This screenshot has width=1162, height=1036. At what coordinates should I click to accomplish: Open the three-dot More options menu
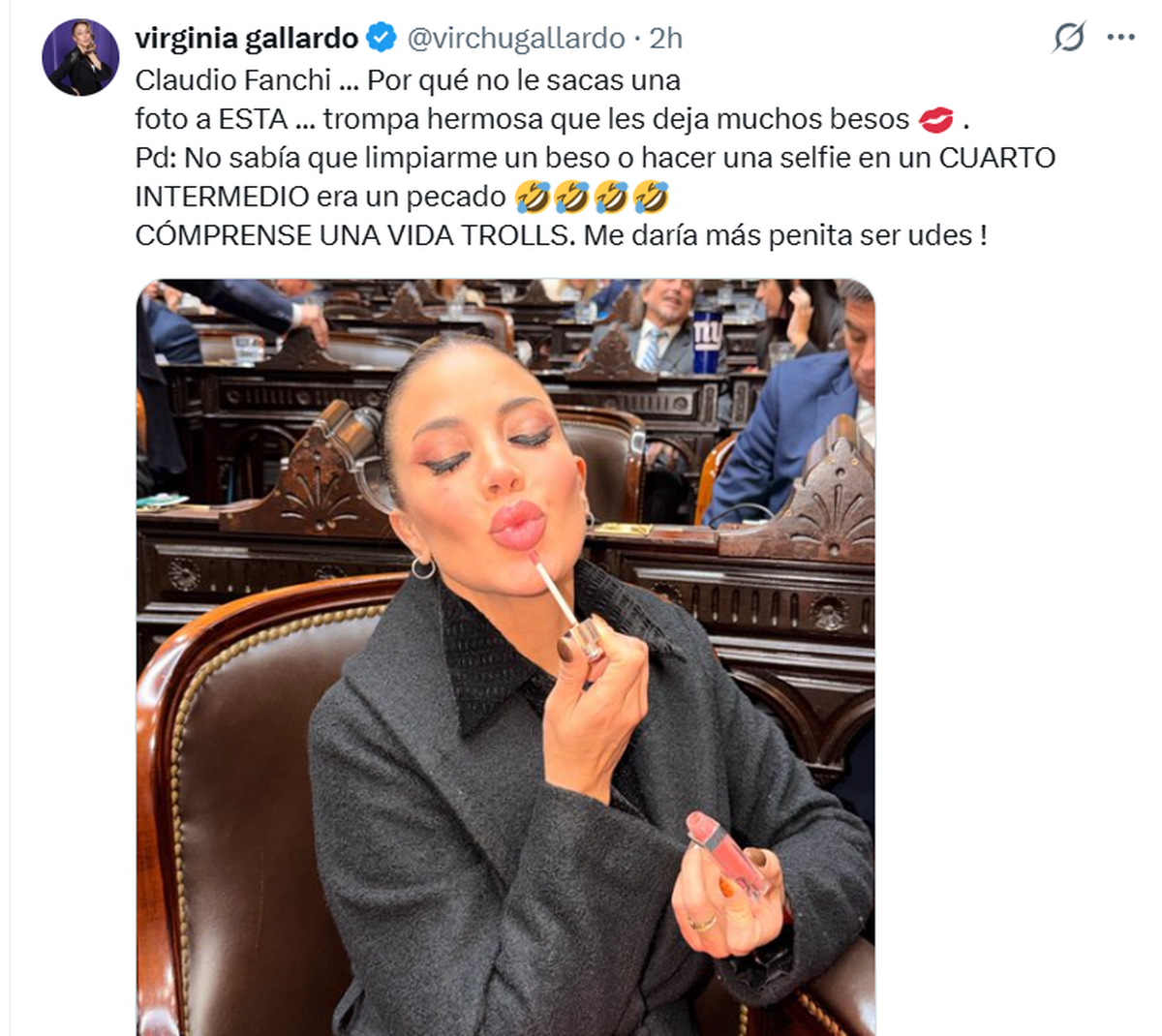(1120, 38)
